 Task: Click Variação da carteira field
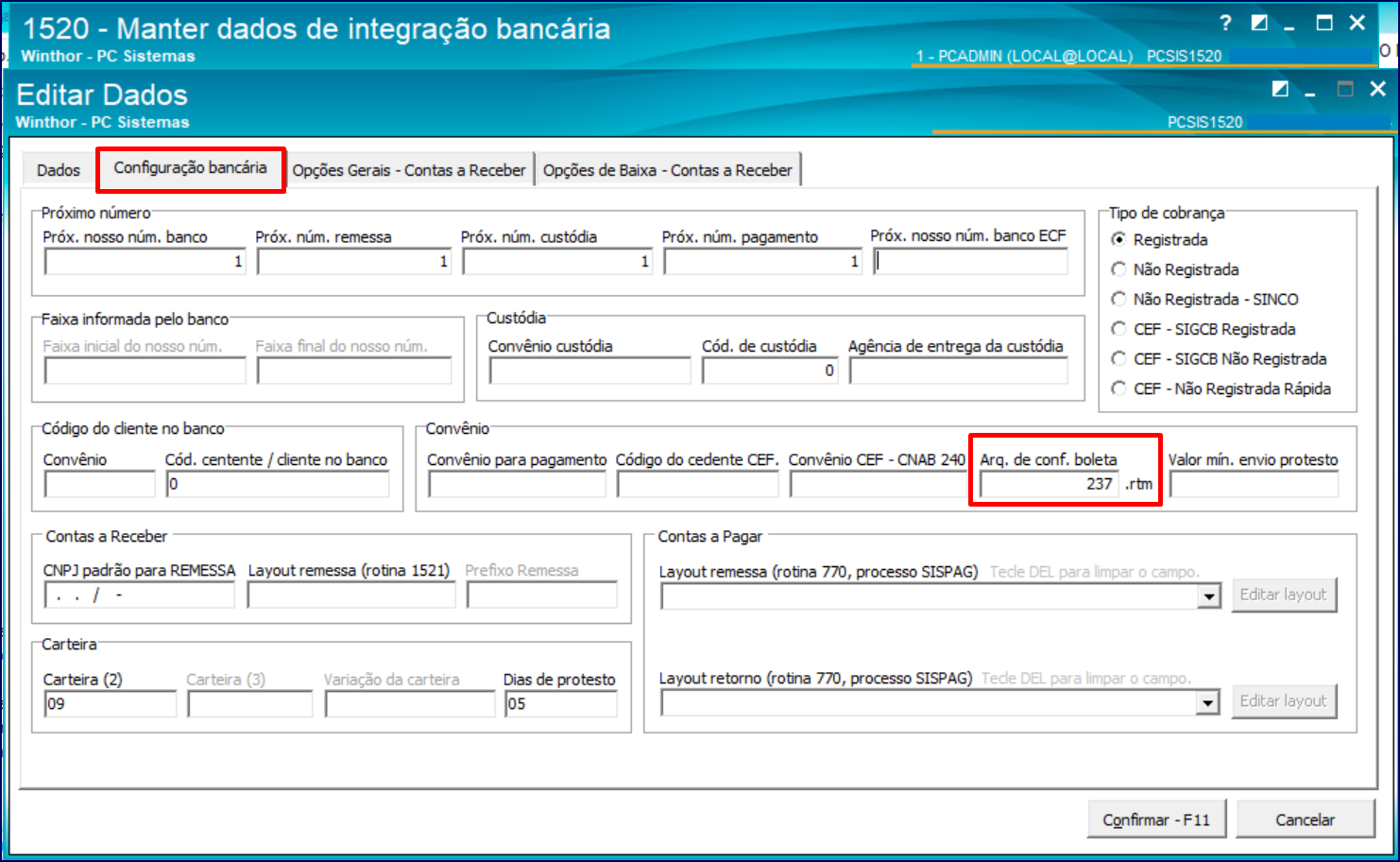point(410,704)
